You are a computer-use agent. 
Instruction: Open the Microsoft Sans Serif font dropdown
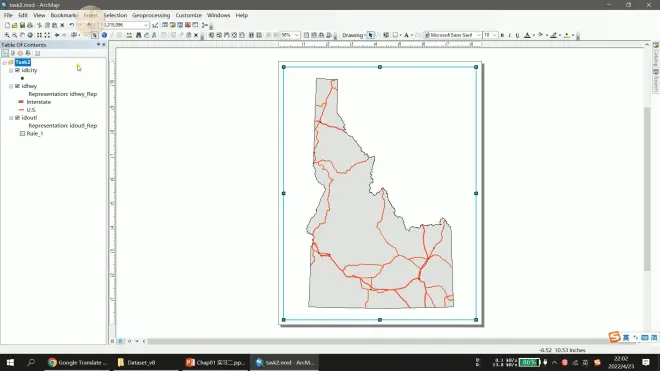point(479,35)
